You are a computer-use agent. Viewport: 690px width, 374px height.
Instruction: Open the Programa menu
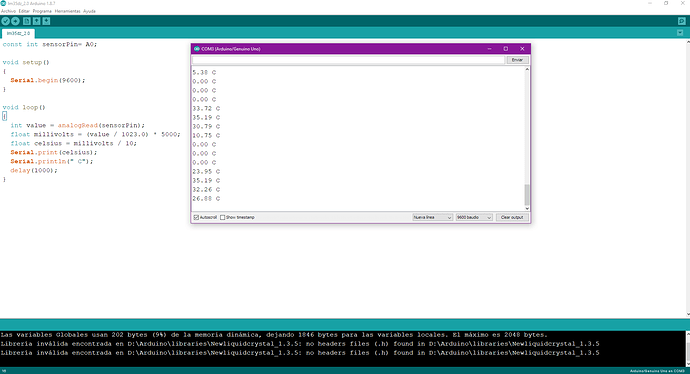(42, 11)
